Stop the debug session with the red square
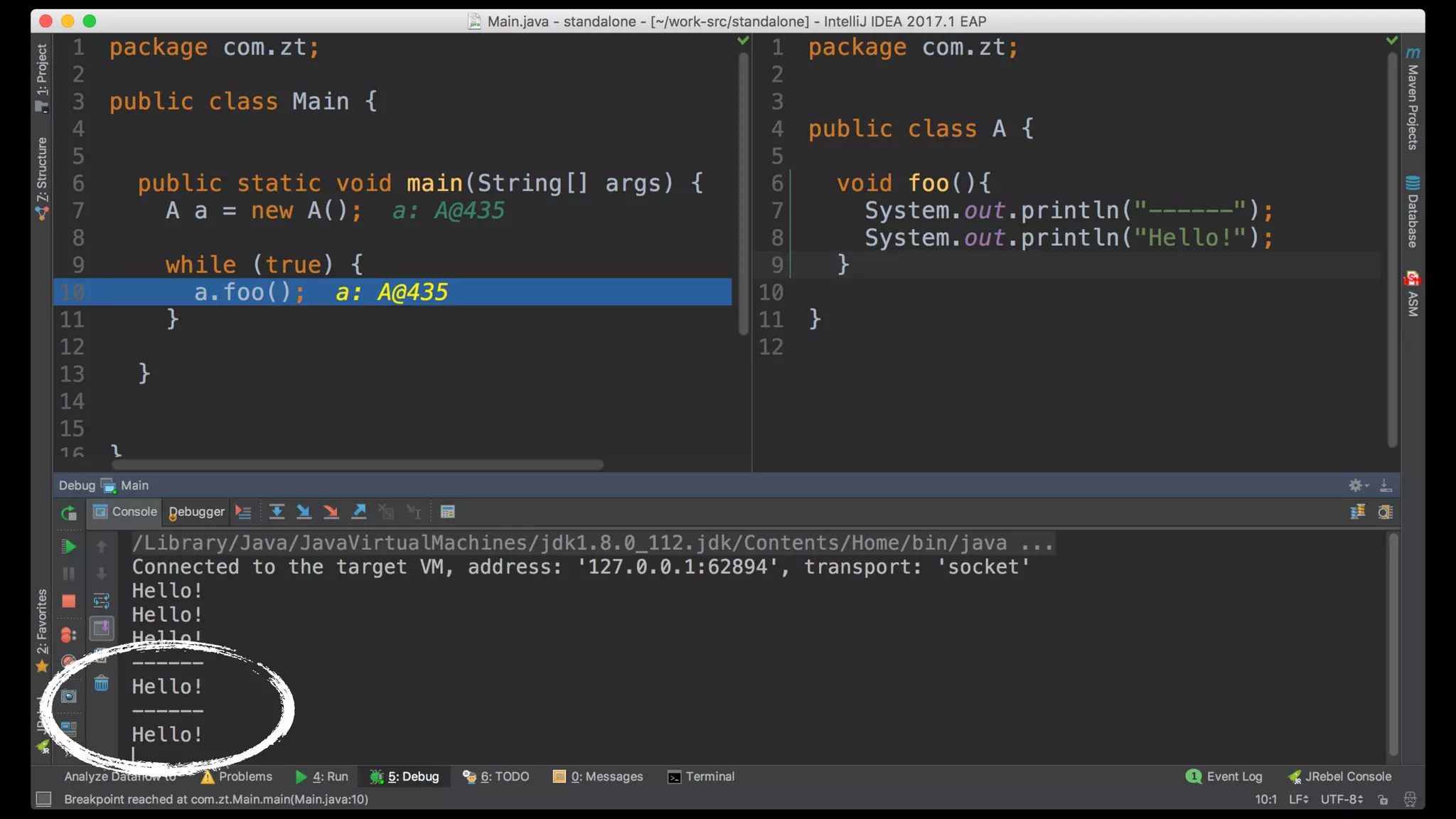This screenshot has width=1456, height=819. click(68, 601)
